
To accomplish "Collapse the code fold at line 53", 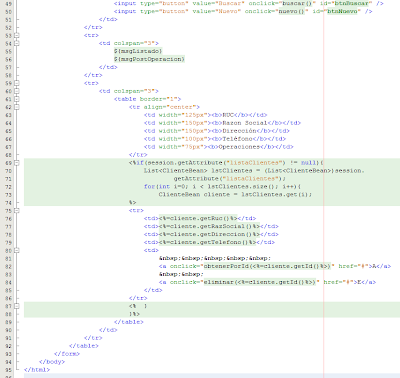I will point(17,35).
